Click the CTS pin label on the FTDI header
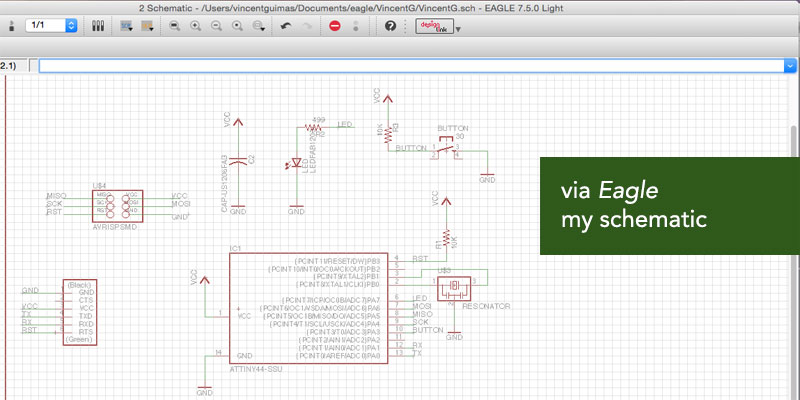The image size is (800, 400). (86, 300)
